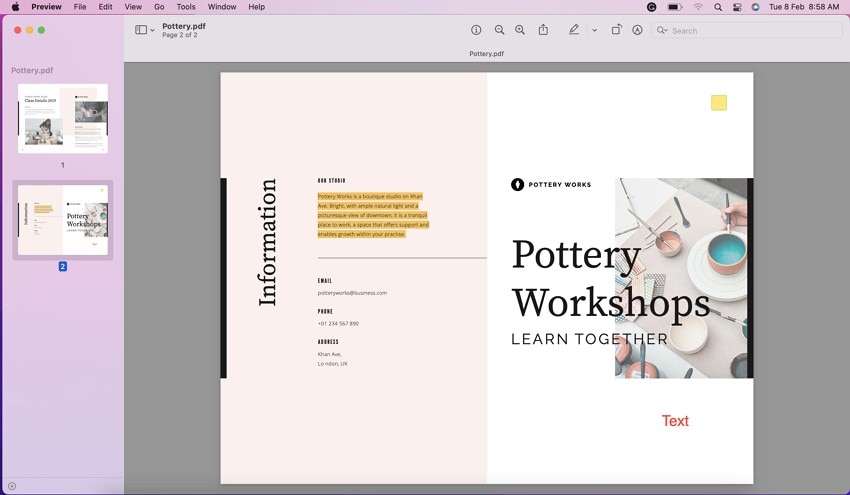
Task: Open the yellow sticky note annotation
Action: click(719, 103)
